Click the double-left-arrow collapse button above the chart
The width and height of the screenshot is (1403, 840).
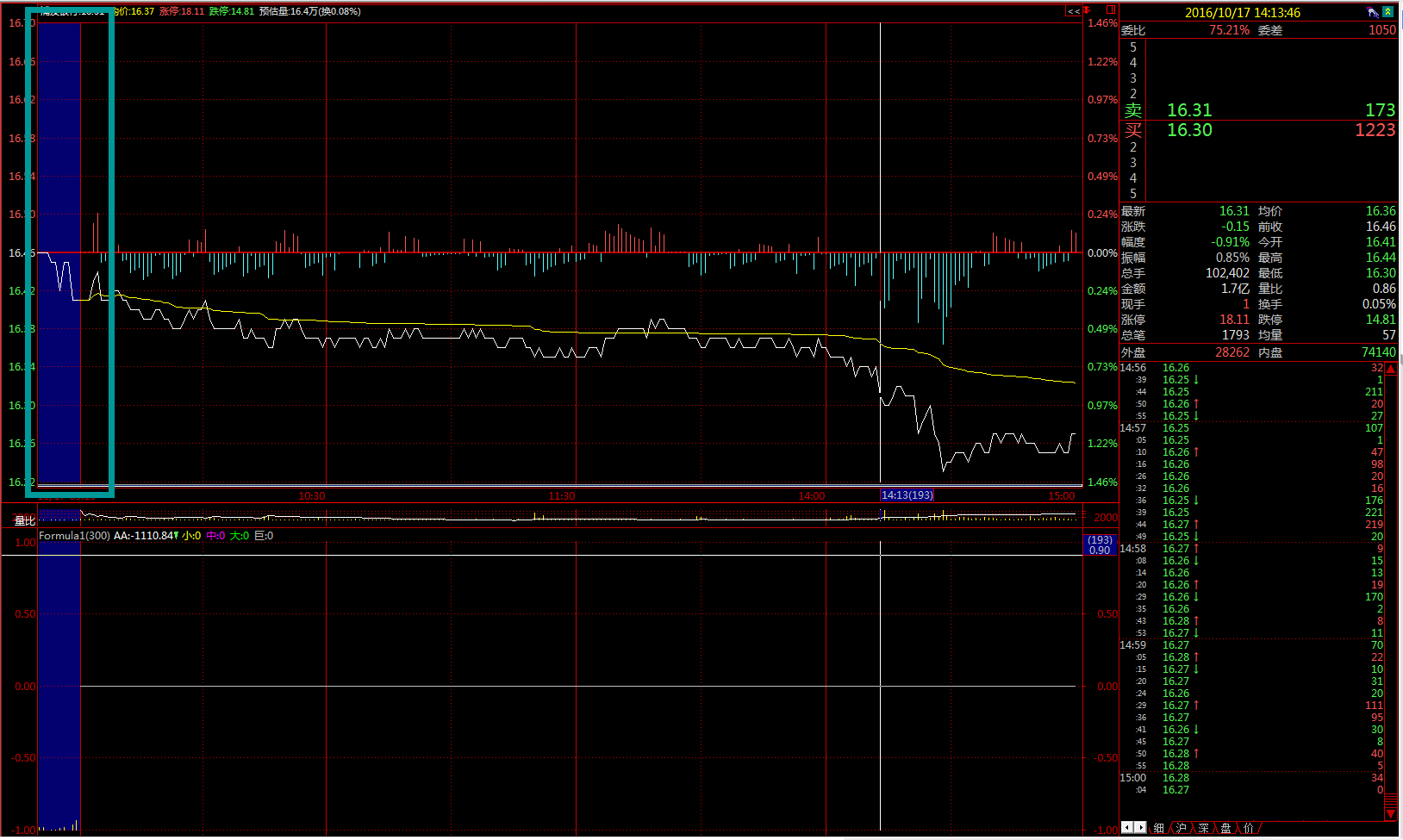(1073, 11)
